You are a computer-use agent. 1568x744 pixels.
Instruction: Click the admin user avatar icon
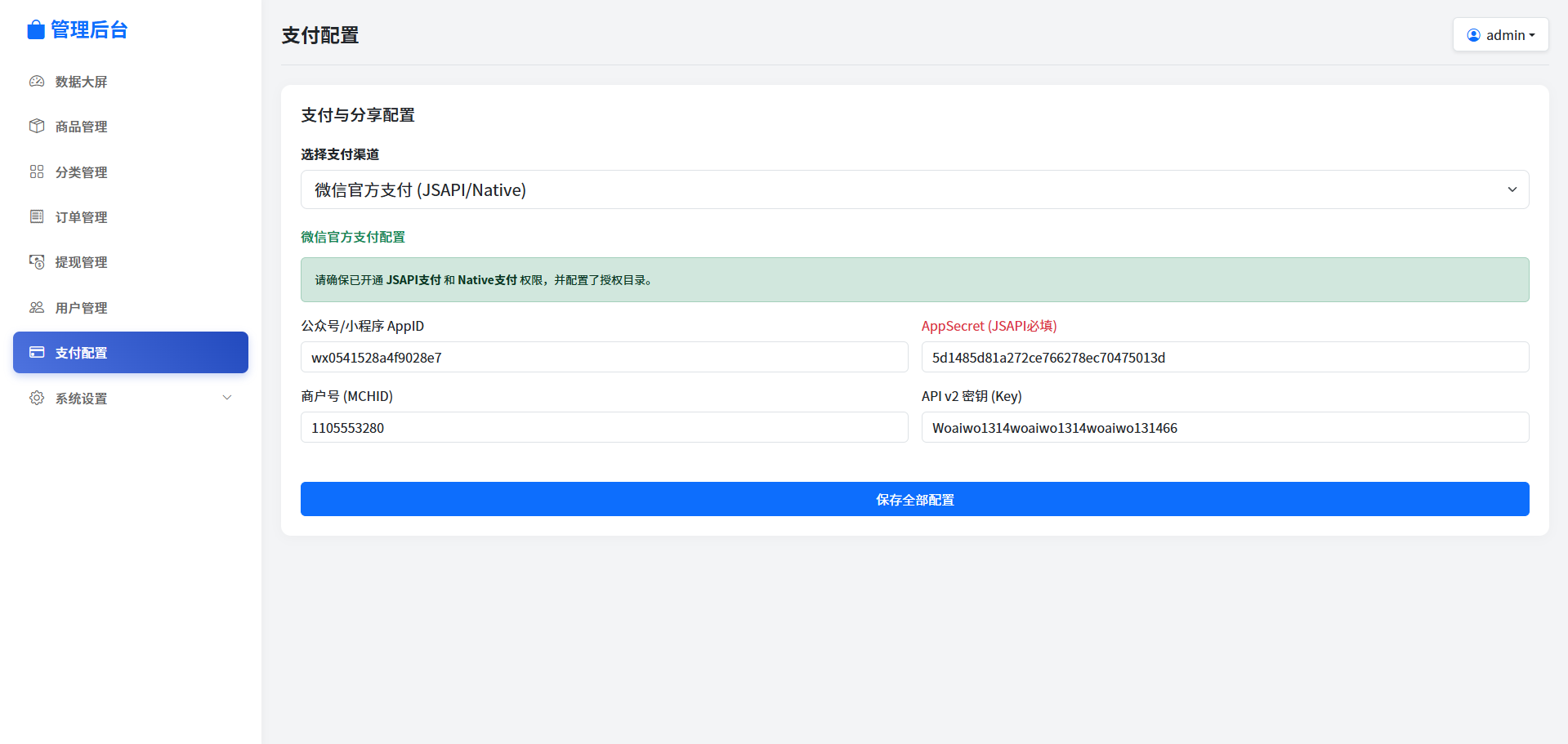point(1473,35)
